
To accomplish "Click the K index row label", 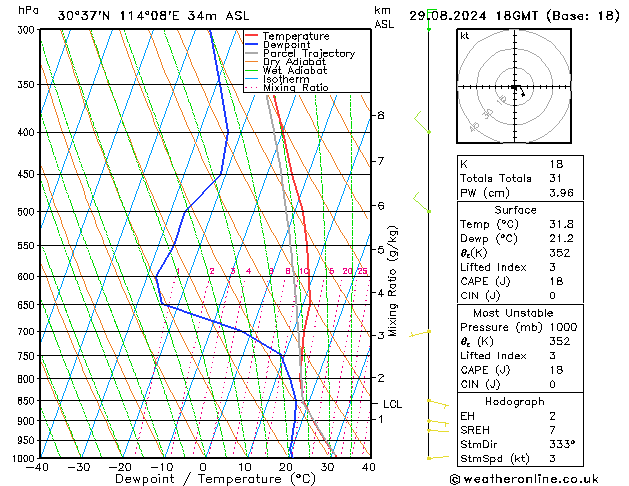I will [x=464, y=164].
